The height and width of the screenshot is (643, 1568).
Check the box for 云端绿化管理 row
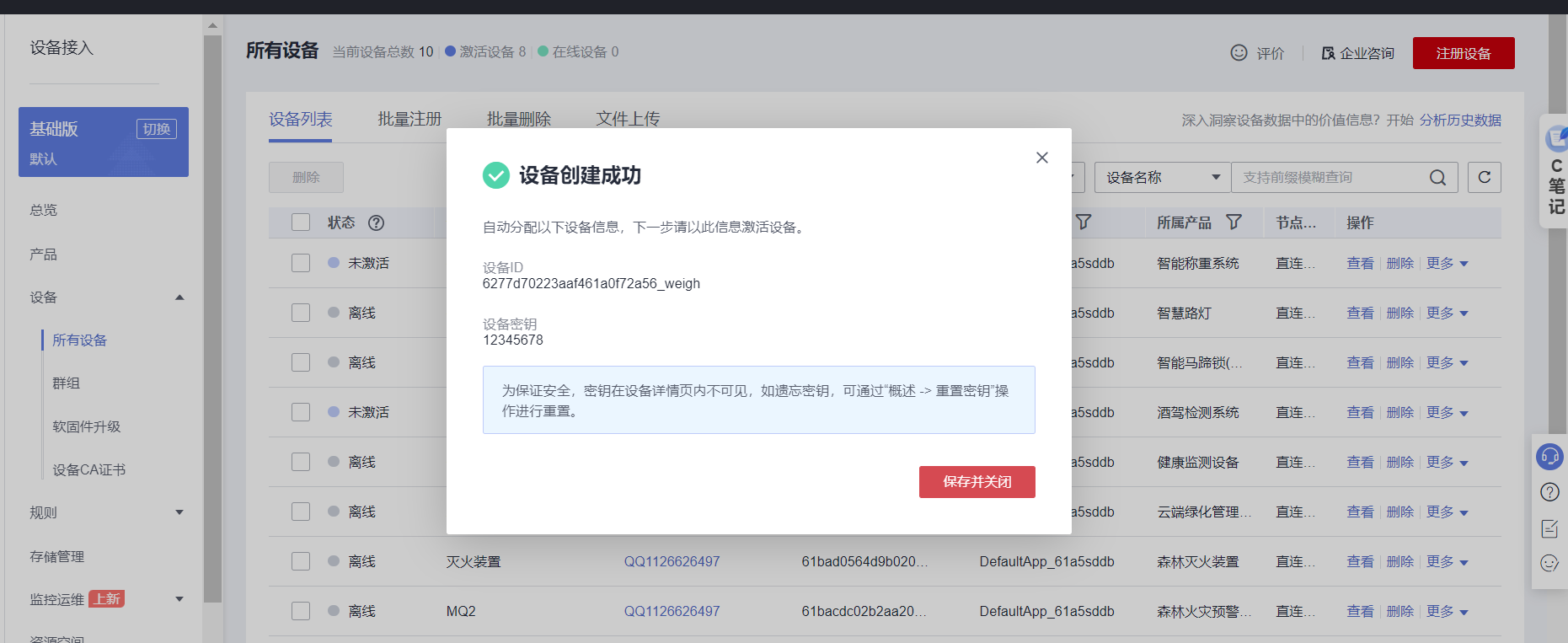pos(301,512)
